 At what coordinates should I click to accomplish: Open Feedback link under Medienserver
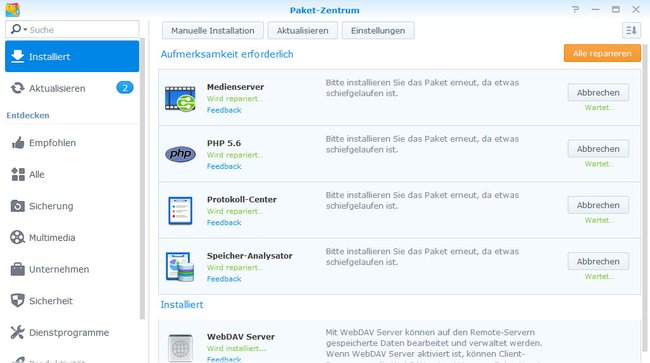[x=224, y=110]
